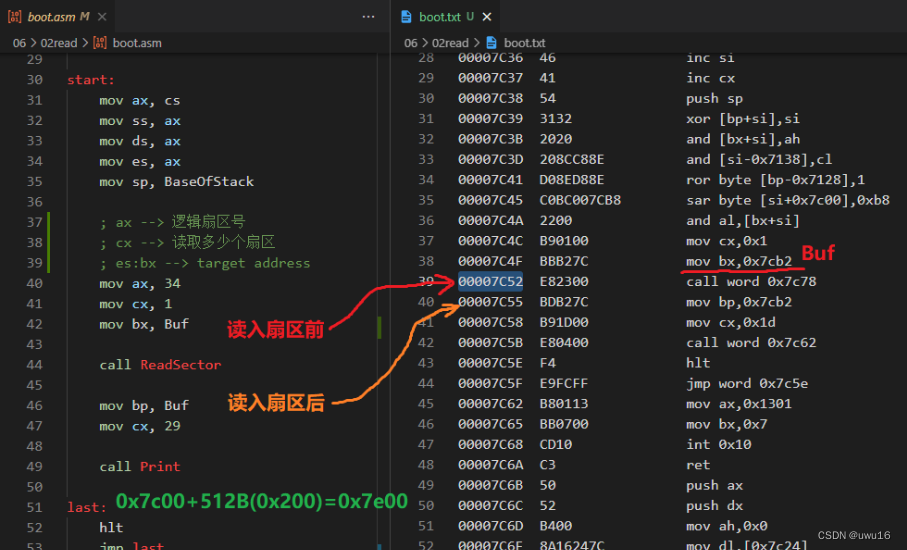Click line 'mov bx, Buf' in boot.asm
Viewport: 907px width, 550px height.
point(143,324)
